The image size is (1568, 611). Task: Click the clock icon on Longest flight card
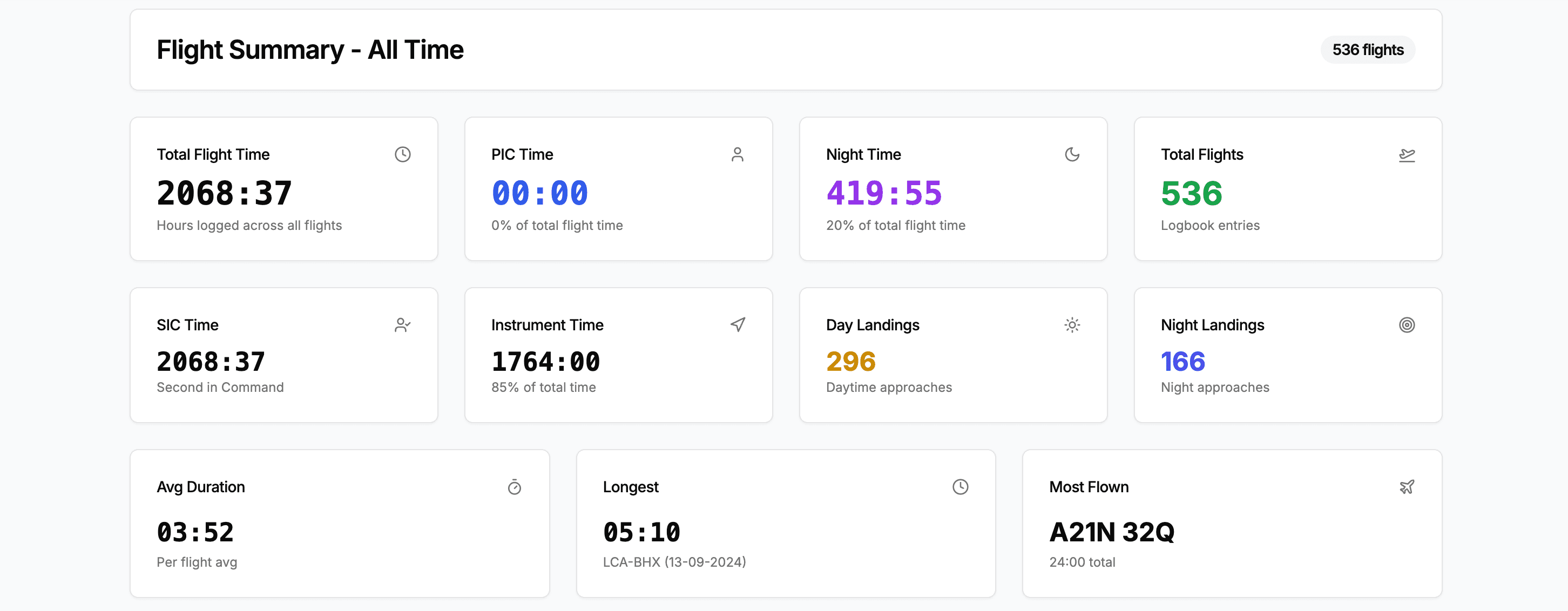coord(961,487)
